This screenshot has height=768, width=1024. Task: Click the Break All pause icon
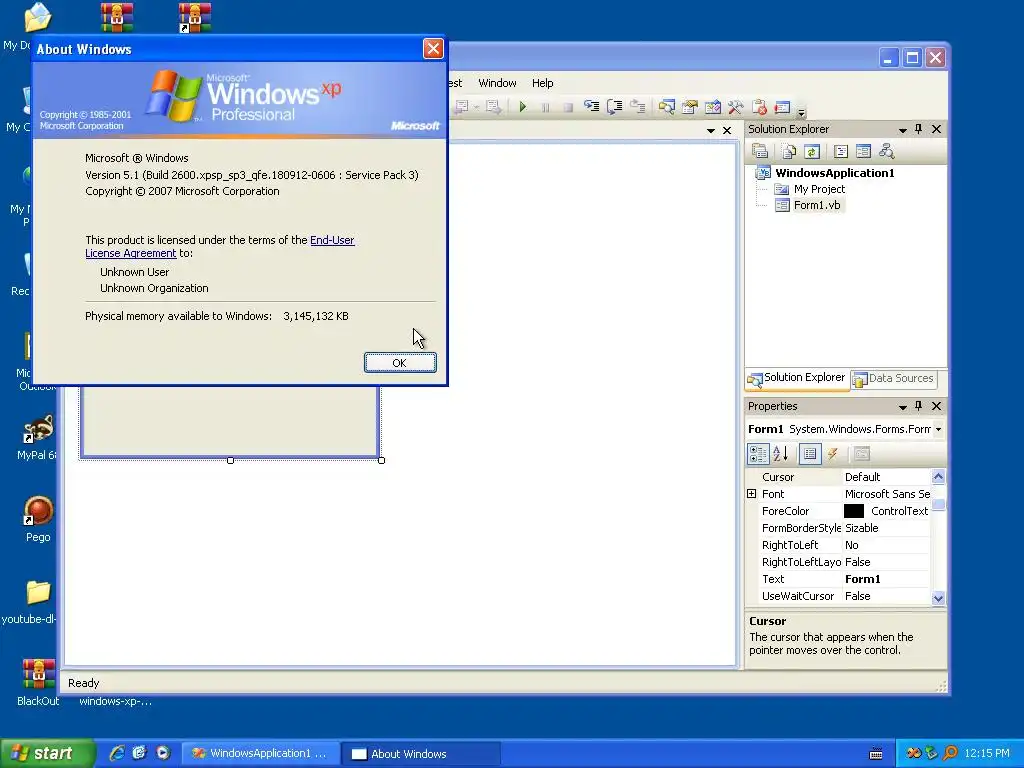[545, 107]
